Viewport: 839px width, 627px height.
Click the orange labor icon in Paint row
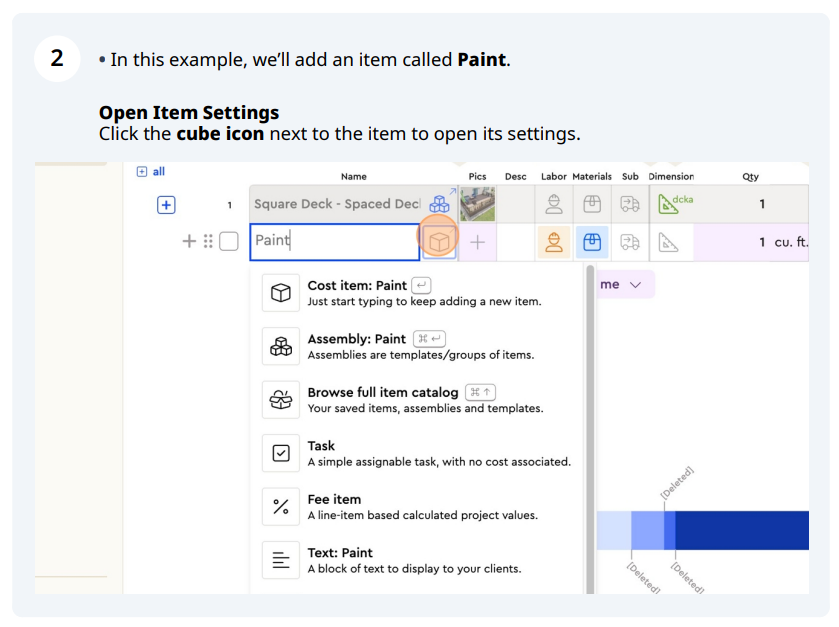(554, 242)
